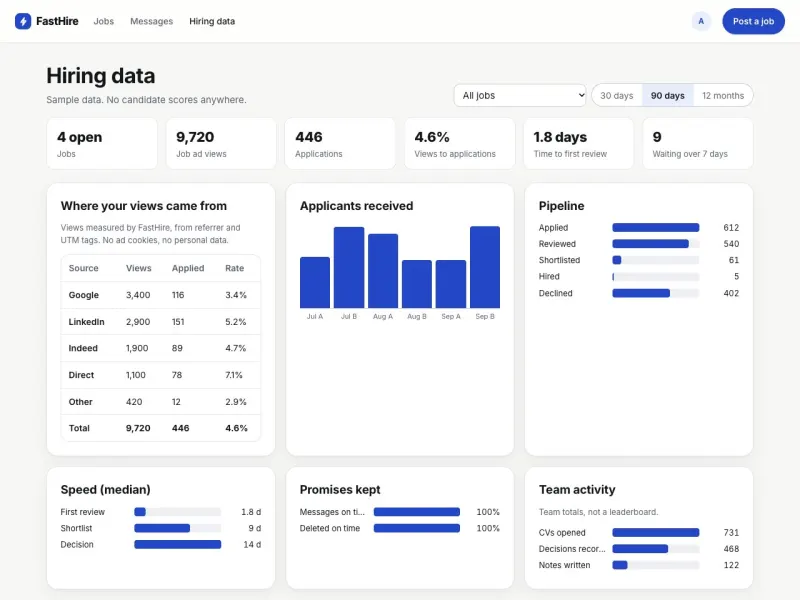Open the user avatar labeled A
This screenshot has height=600, width=800.
click(x=701, y=21)
